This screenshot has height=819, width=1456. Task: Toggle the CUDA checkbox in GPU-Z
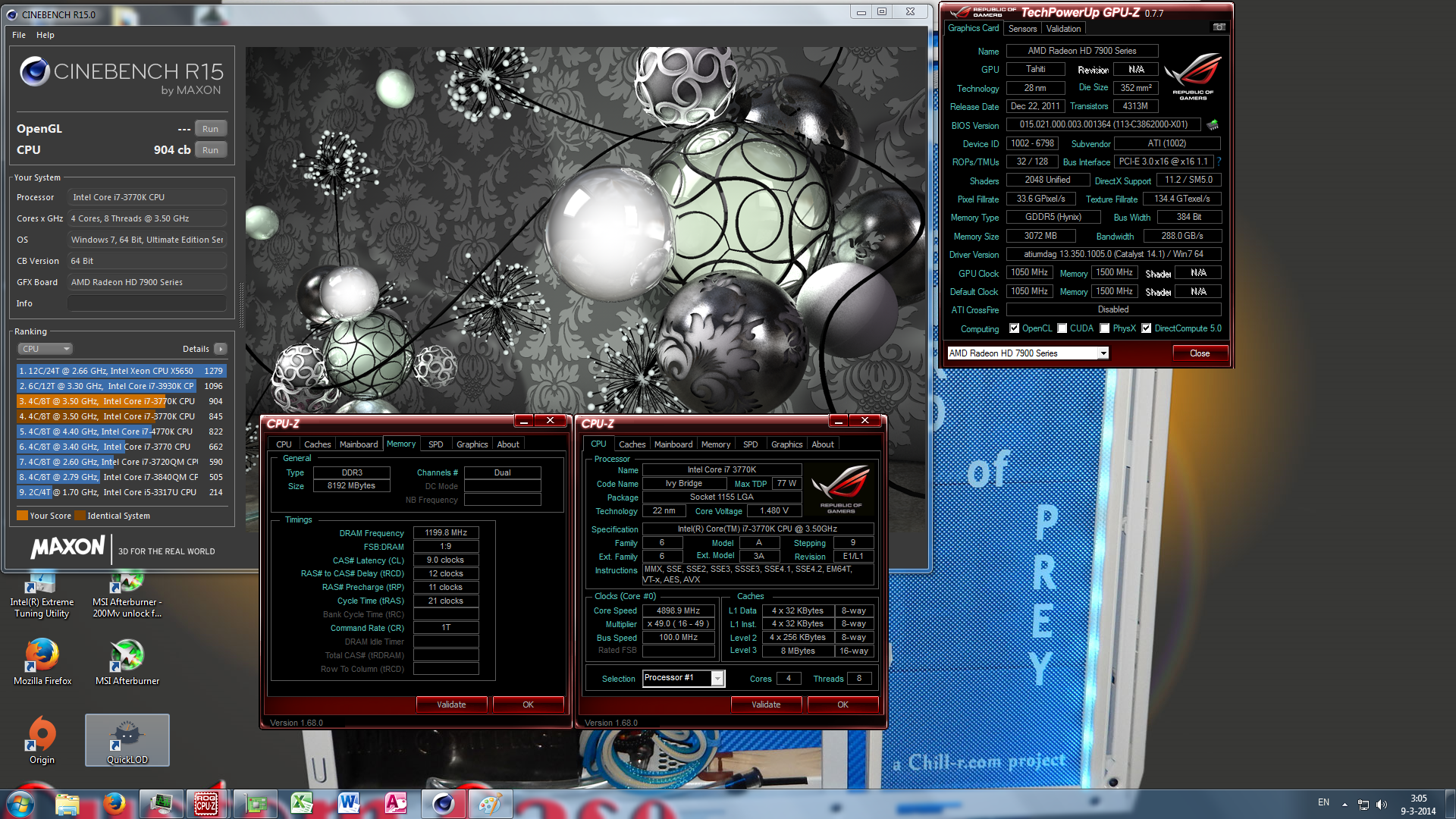pos(1062,328)
